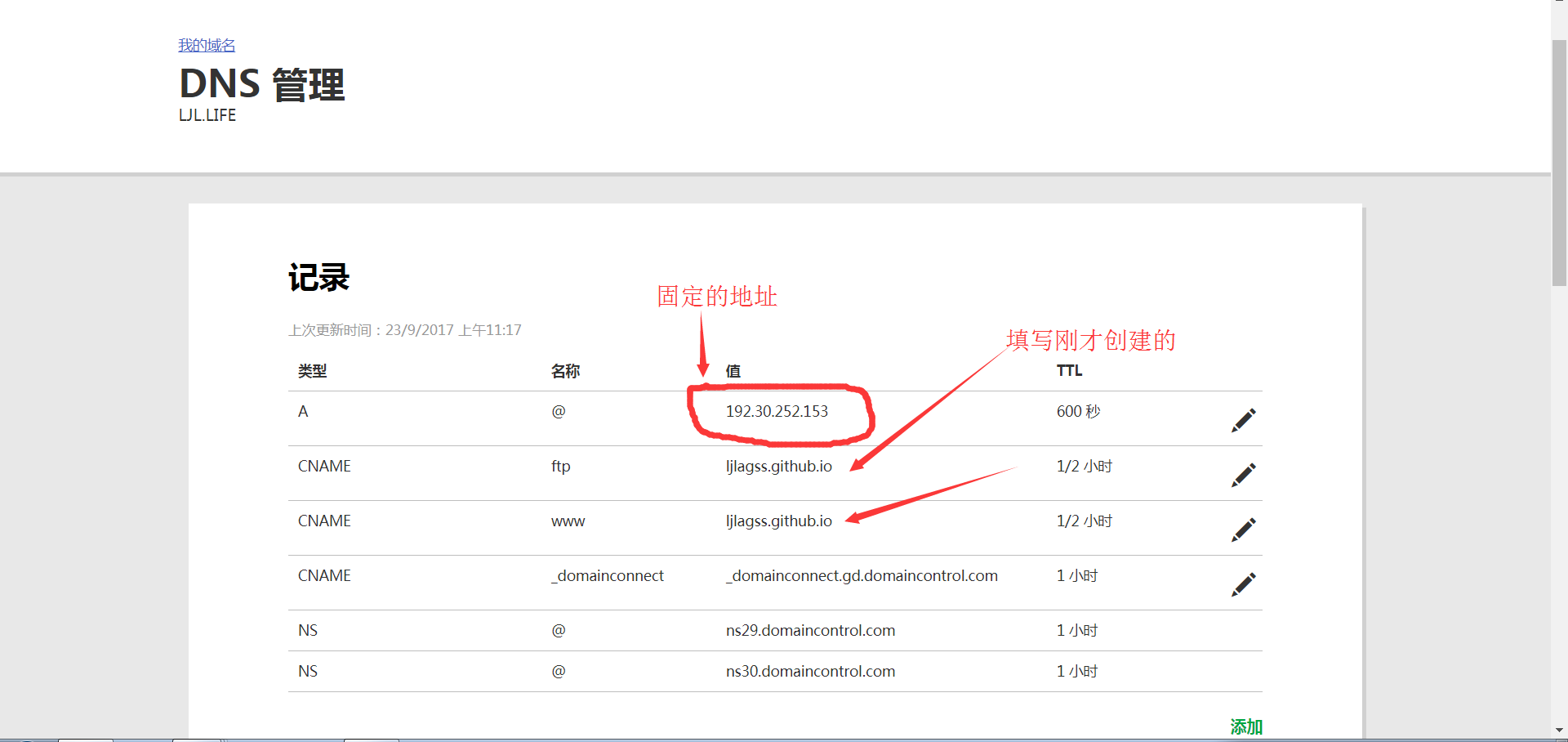Click the scrollbar down arrow
The width and height of the screenshot is (1568, 742).
coord(1559,731)
